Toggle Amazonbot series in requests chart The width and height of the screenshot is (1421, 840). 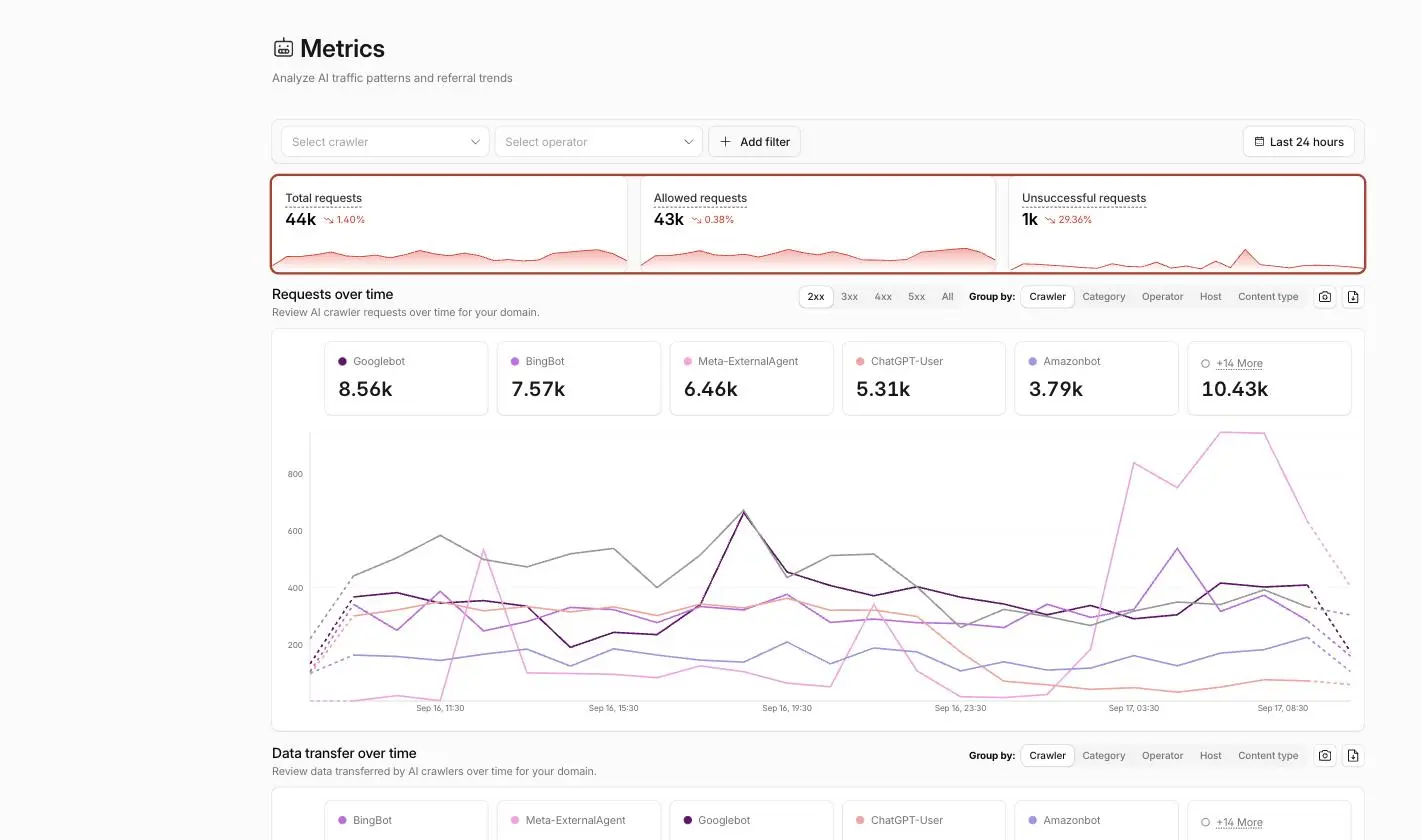1096,378
